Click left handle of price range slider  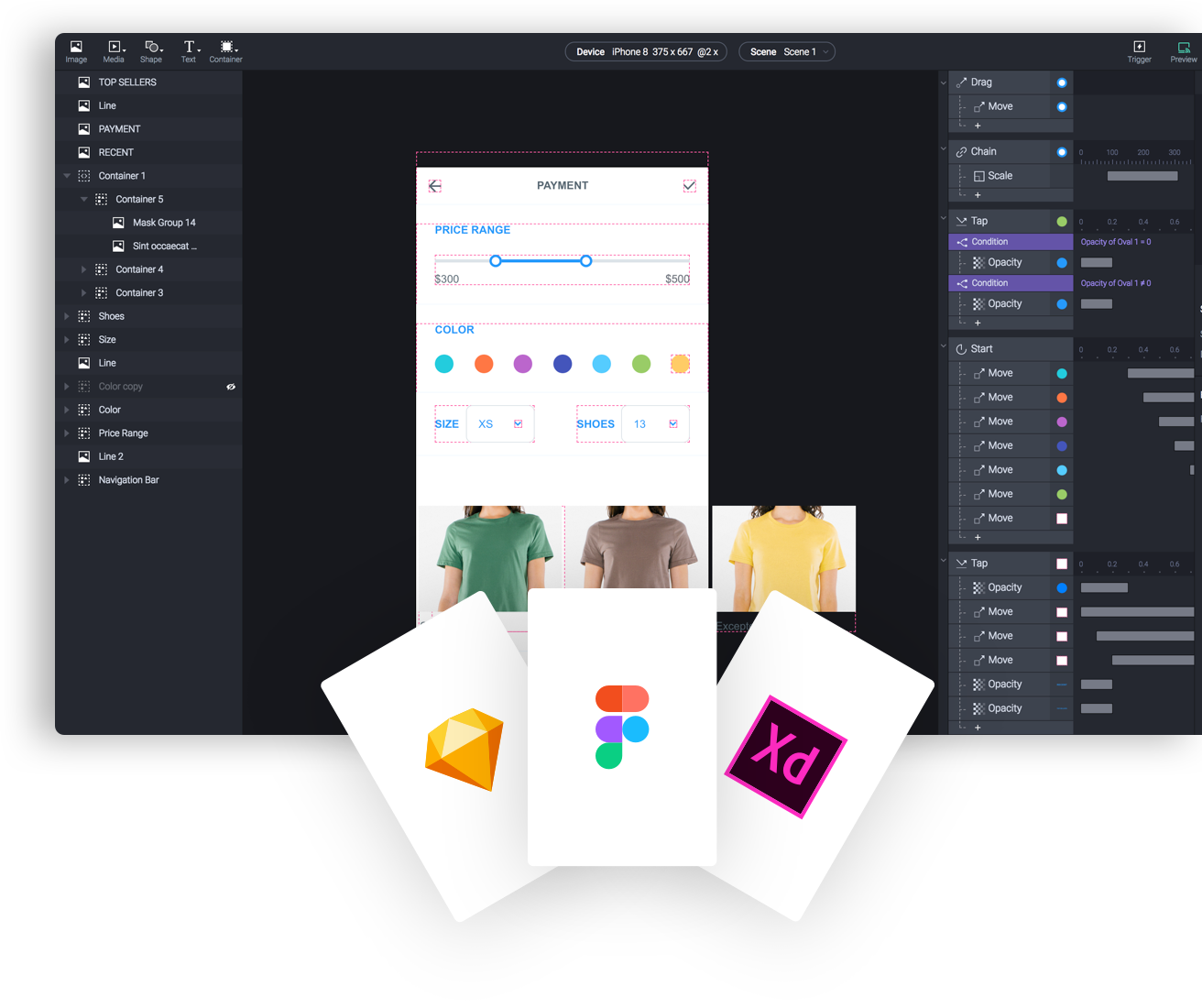pos(496,261)
